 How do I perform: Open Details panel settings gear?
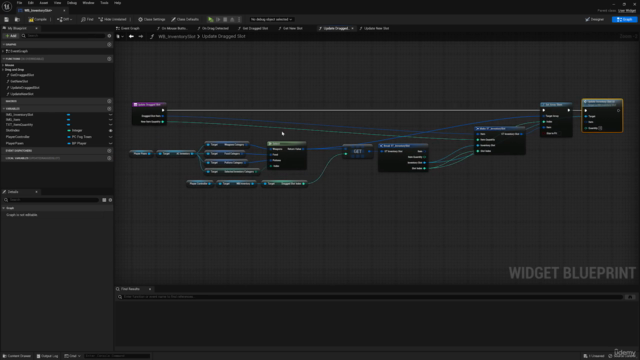(110, 200)
